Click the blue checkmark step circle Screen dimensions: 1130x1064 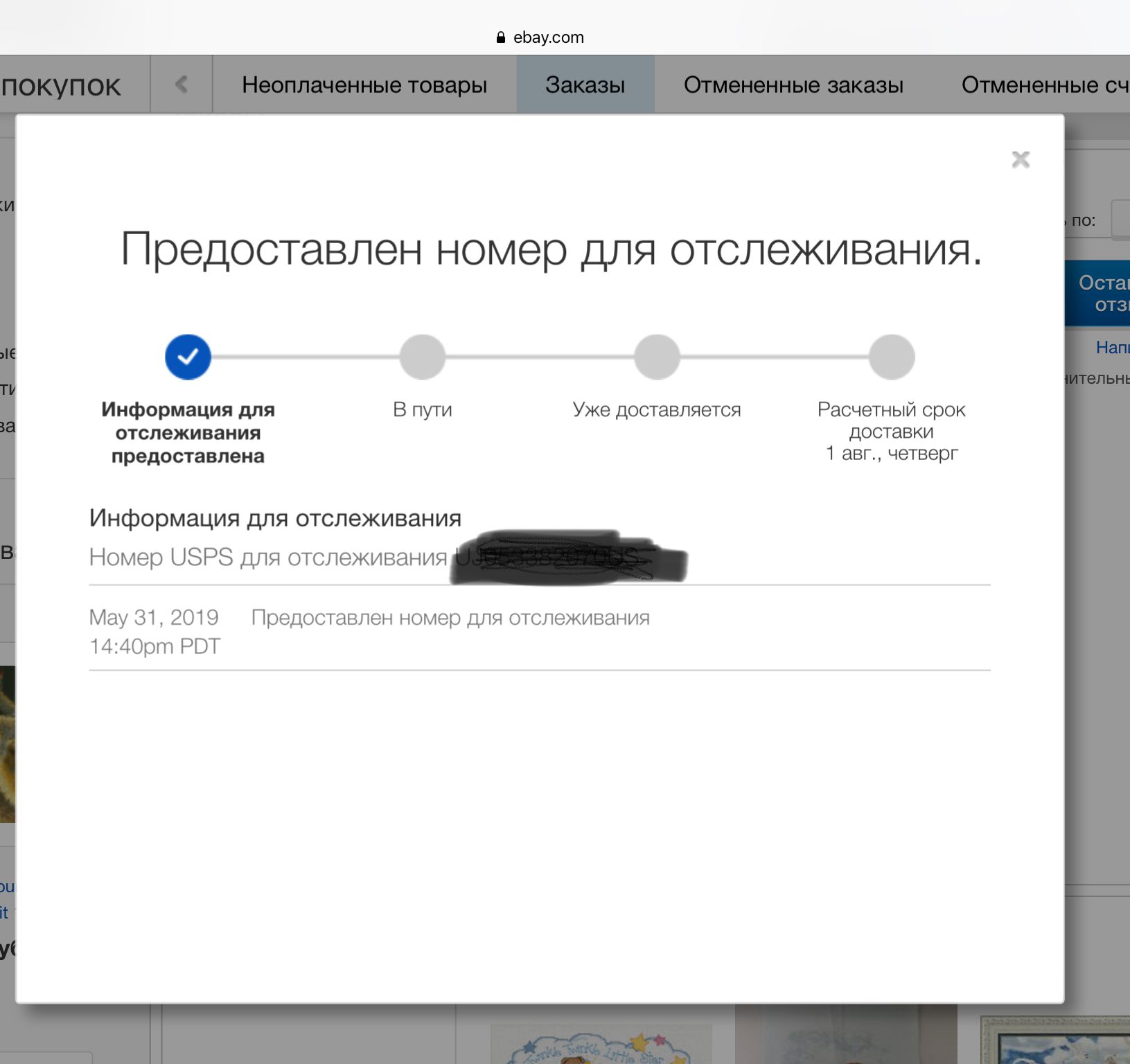(x=188, y=357)
